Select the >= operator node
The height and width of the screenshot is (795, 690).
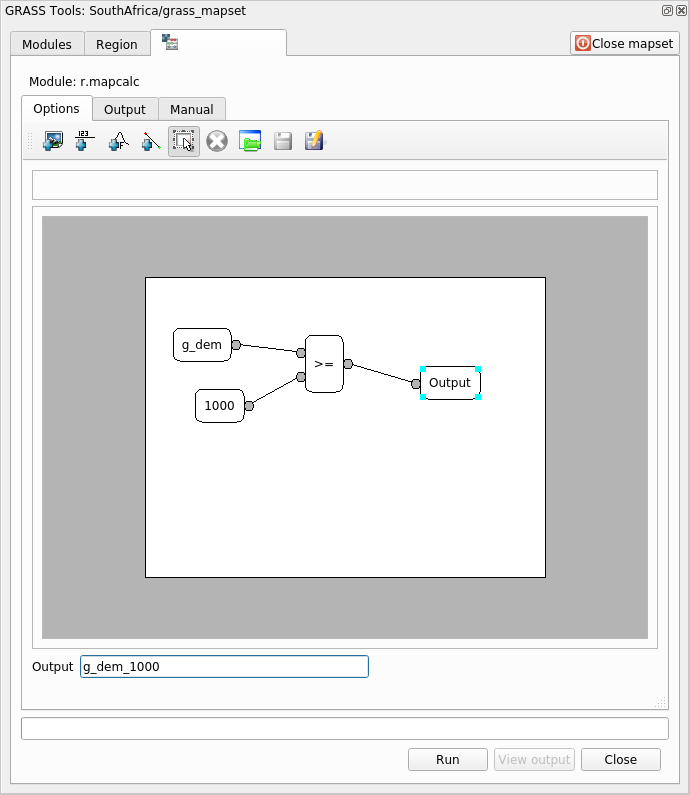tap(324, 364)
